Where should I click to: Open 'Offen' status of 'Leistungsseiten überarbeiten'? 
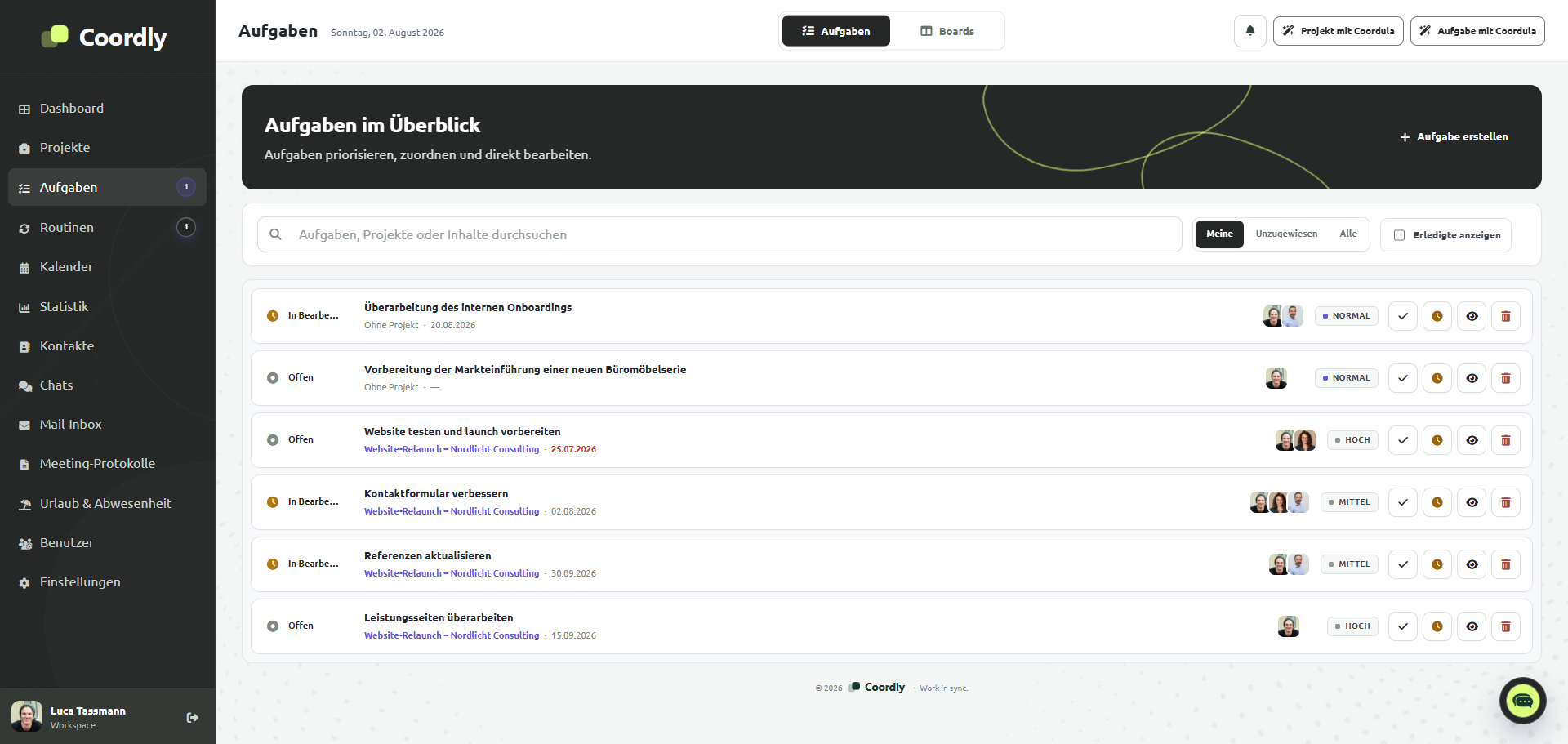click(x=291, y=626)
